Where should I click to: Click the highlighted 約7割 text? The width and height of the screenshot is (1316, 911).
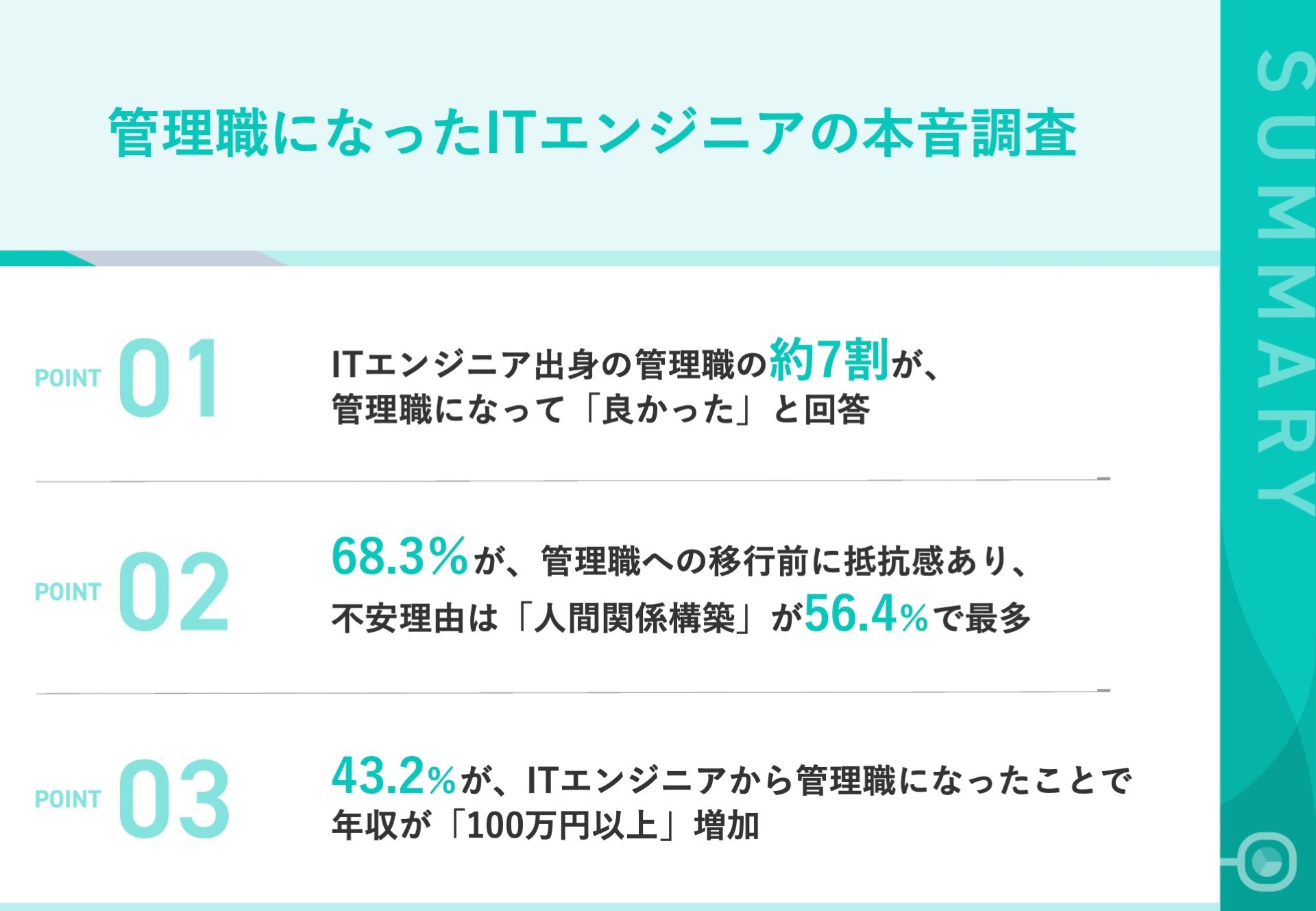[829, 360]
